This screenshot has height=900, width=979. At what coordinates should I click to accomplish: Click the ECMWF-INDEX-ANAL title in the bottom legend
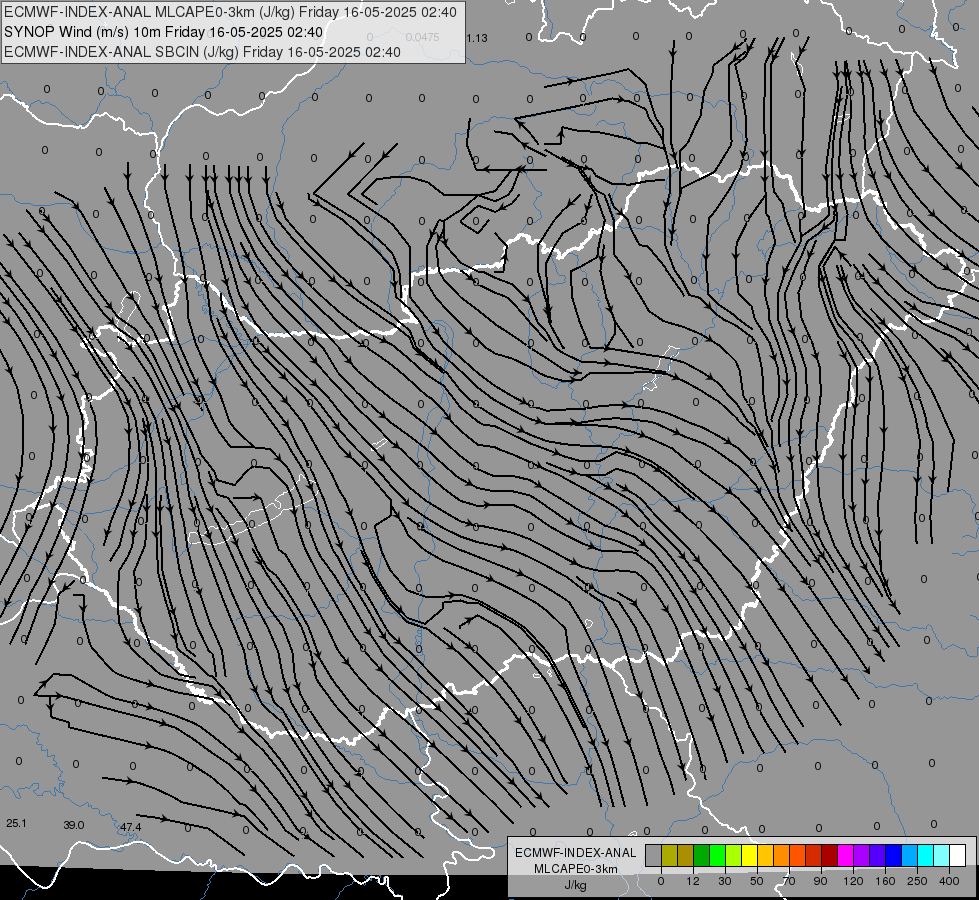(x=576, y=853)
